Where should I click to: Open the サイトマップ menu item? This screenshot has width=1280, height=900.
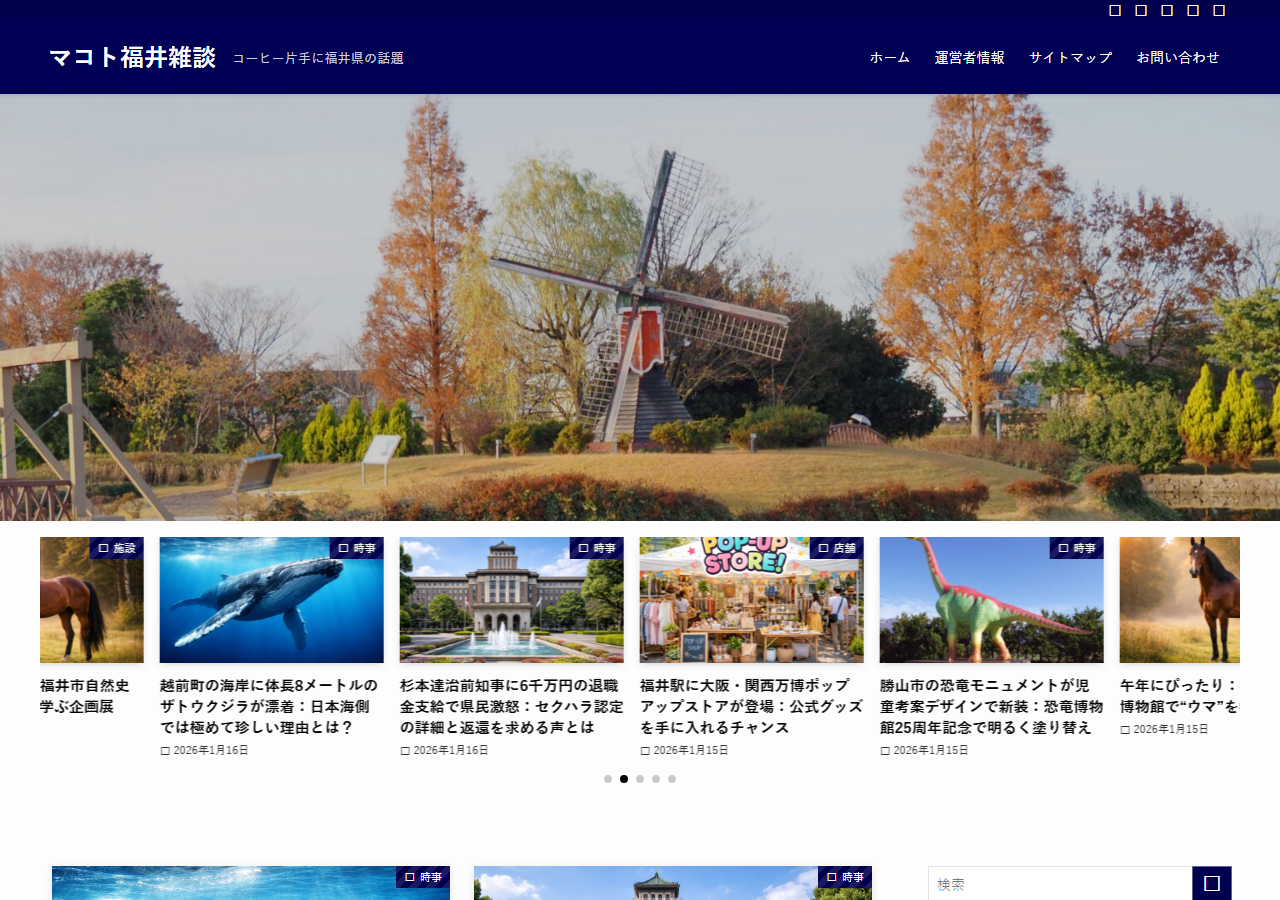click(x=1071, y=58)
